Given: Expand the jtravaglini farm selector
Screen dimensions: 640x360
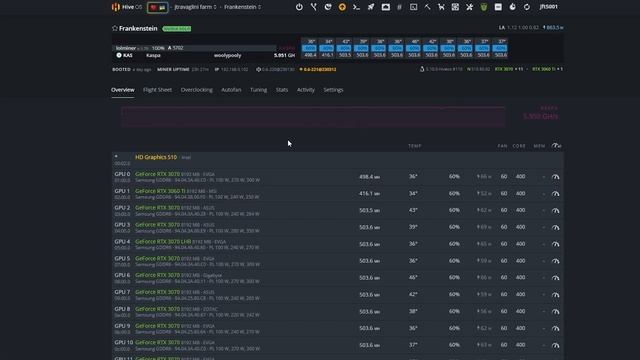Looking at the screenshot, I should pos(195,7).
